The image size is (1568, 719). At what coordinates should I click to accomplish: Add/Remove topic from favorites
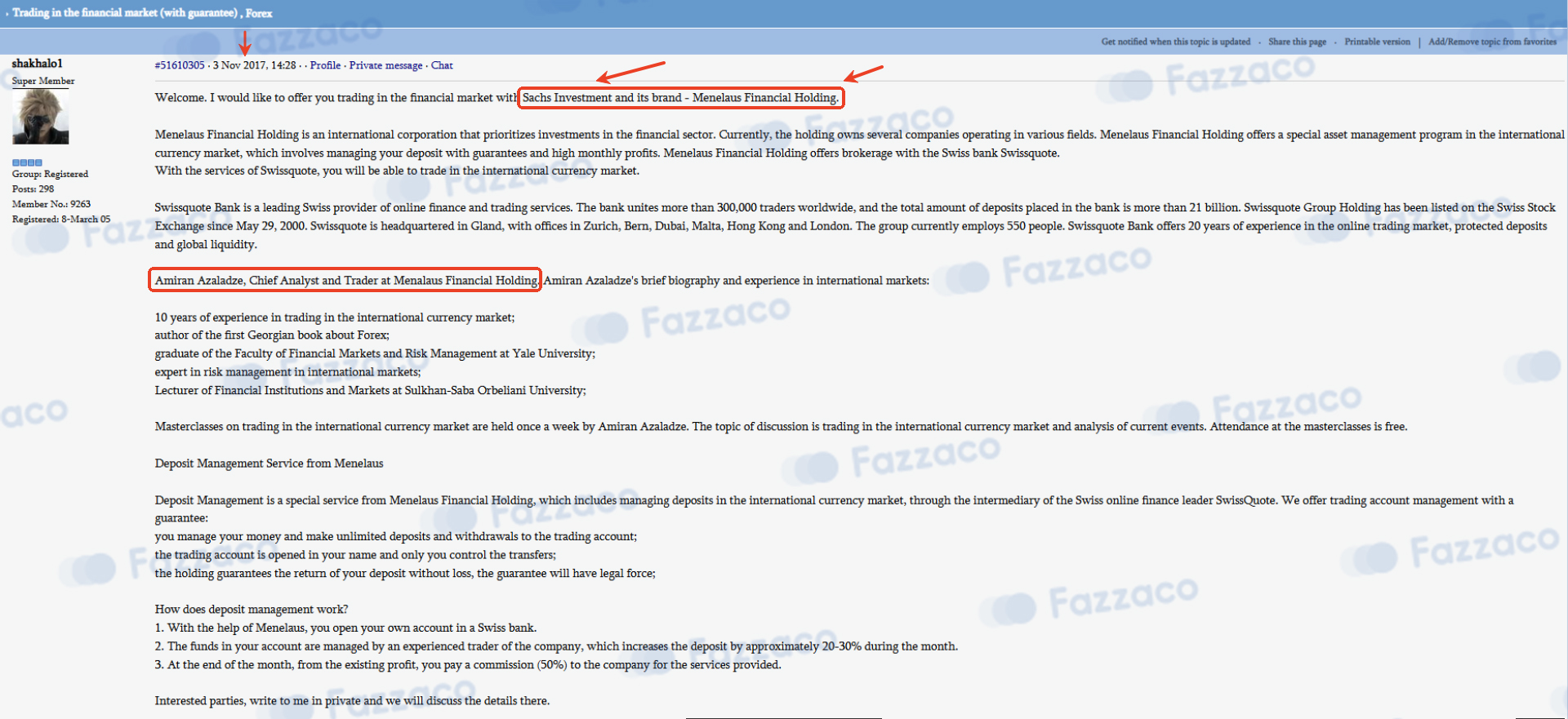[1492, 42]
